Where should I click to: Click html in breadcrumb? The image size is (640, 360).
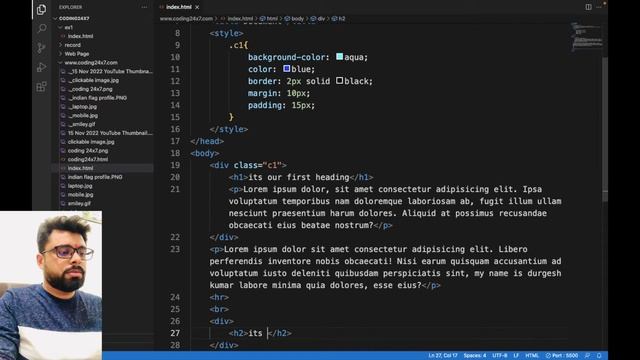coord(272,19)
